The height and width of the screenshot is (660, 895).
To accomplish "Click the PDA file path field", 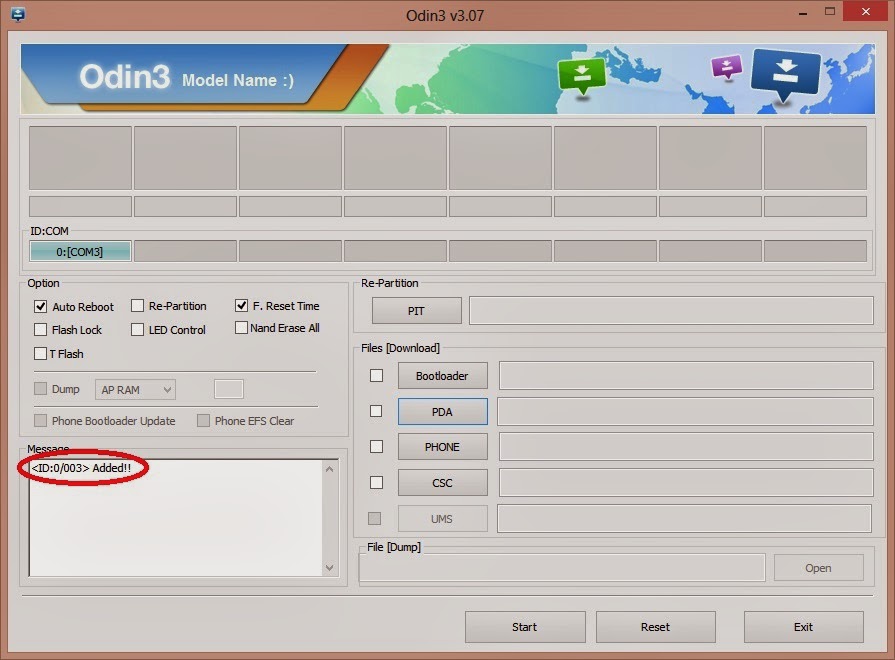I will (x=686, y=411).
